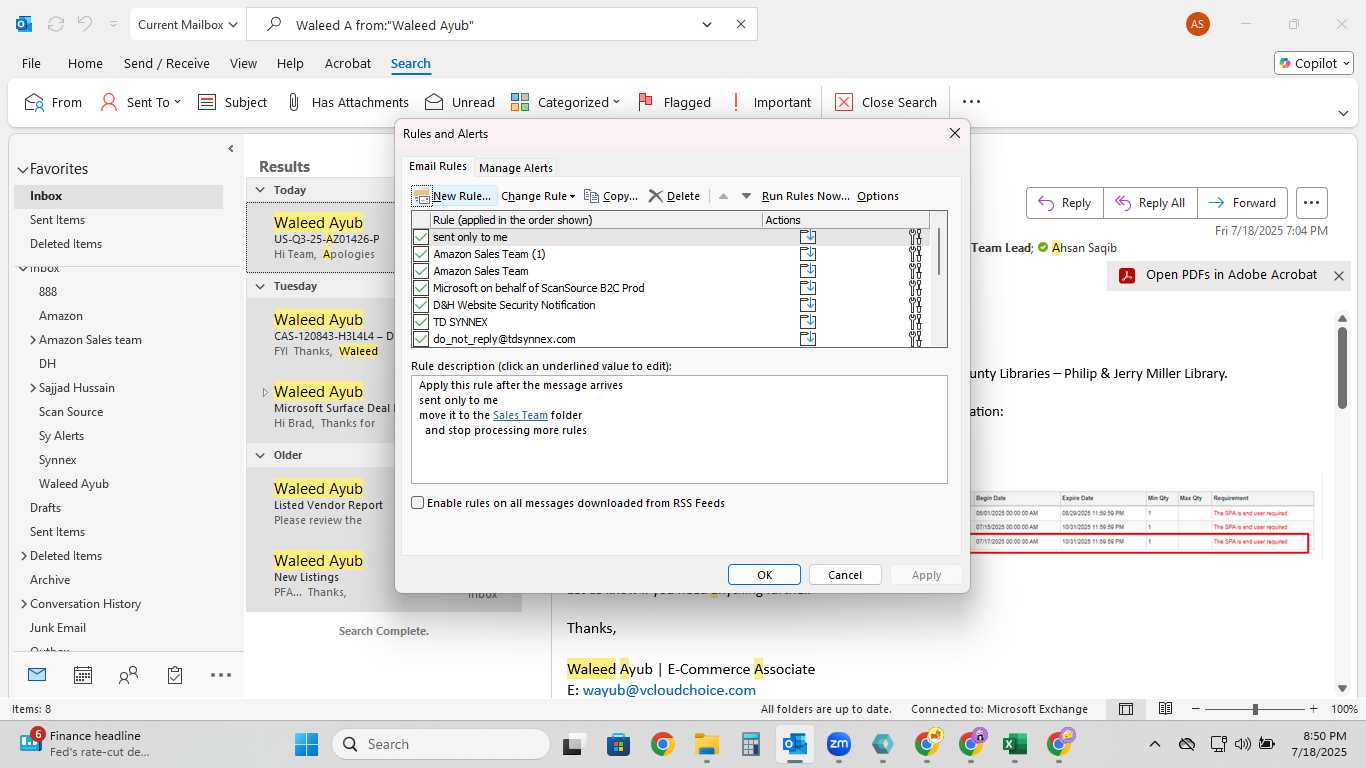The image size is (1366, 768).
Task: Close the Open PDFs in Adobe Acrobat bar
Action: pos(1339,276)
